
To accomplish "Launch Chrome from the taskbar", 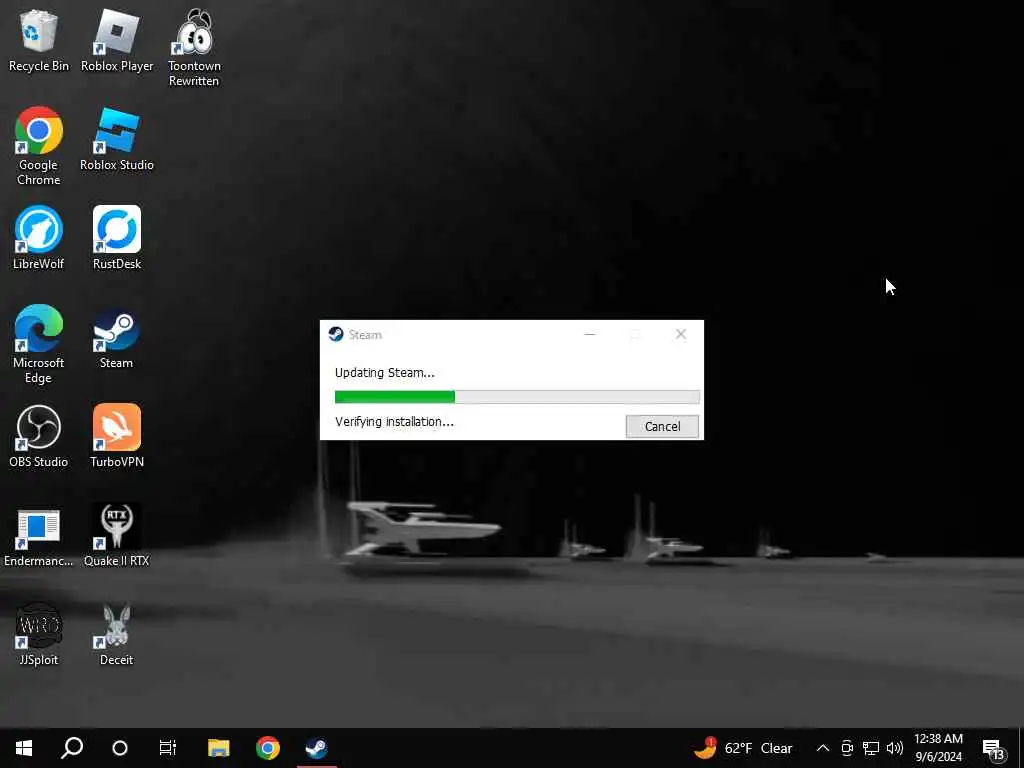I will [x=268, y=748].
